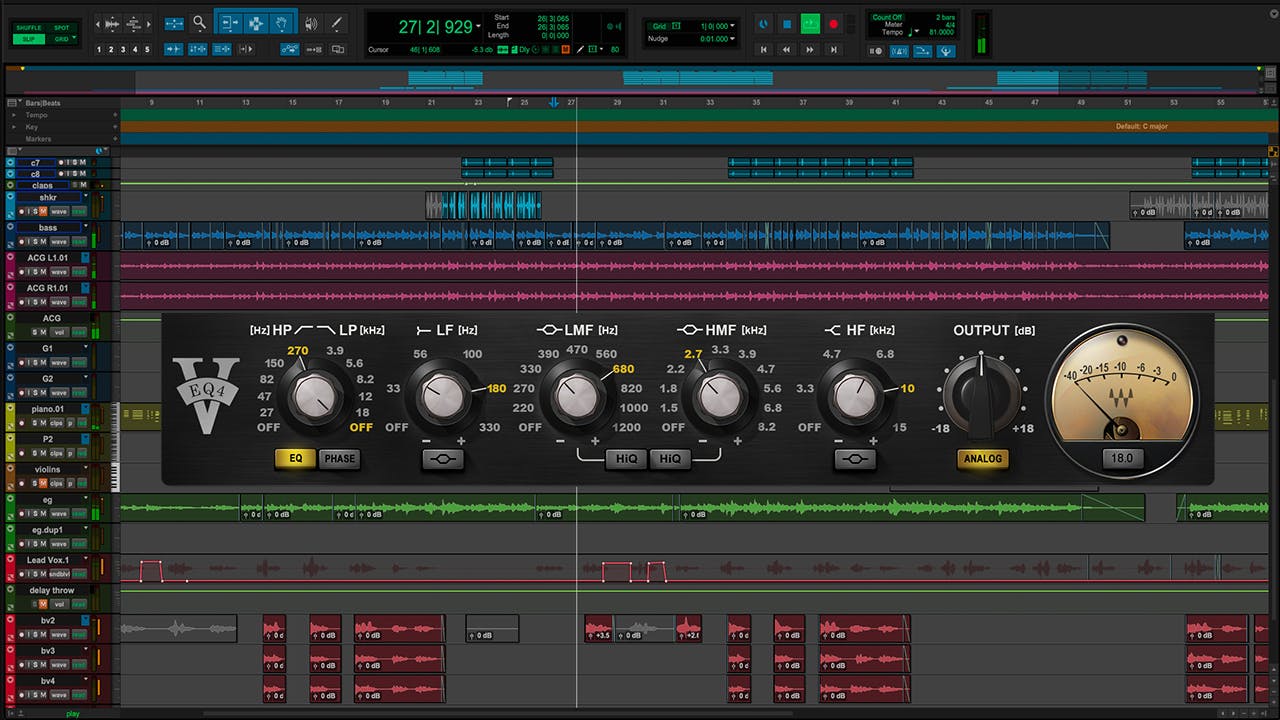Screen dimensions: 1280x720
Task: Toggle the metronome click icon
Action: [x=899, y=51]
